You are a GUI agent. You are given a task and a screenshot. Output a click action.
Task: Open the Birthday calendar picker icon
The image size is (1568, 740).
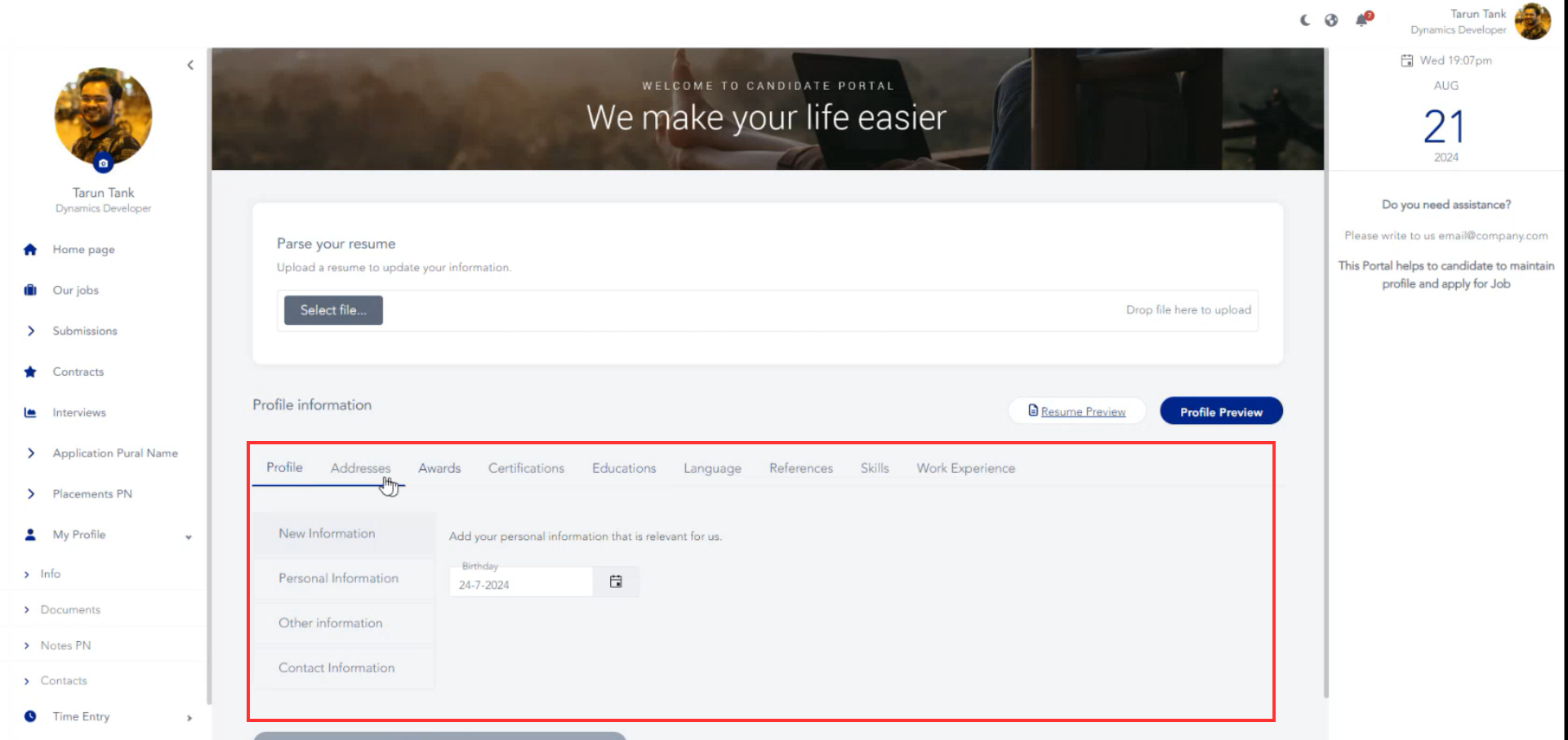click(616, 582)
